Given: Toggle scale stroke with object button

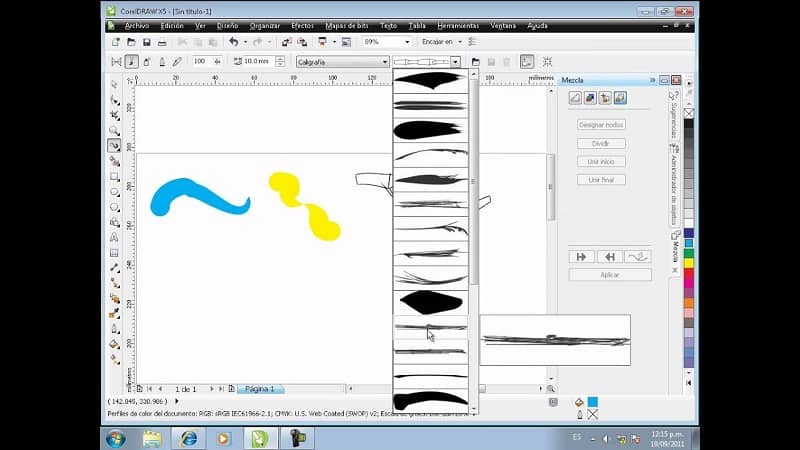Looking at the screenshot, I should pyautogui.click(x=527, y=62).
